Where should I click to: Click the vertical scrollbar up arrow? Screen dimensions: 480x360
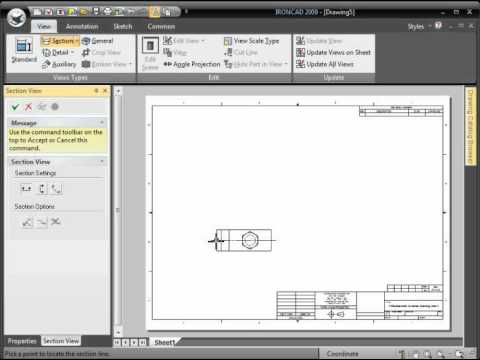(118, 91)
